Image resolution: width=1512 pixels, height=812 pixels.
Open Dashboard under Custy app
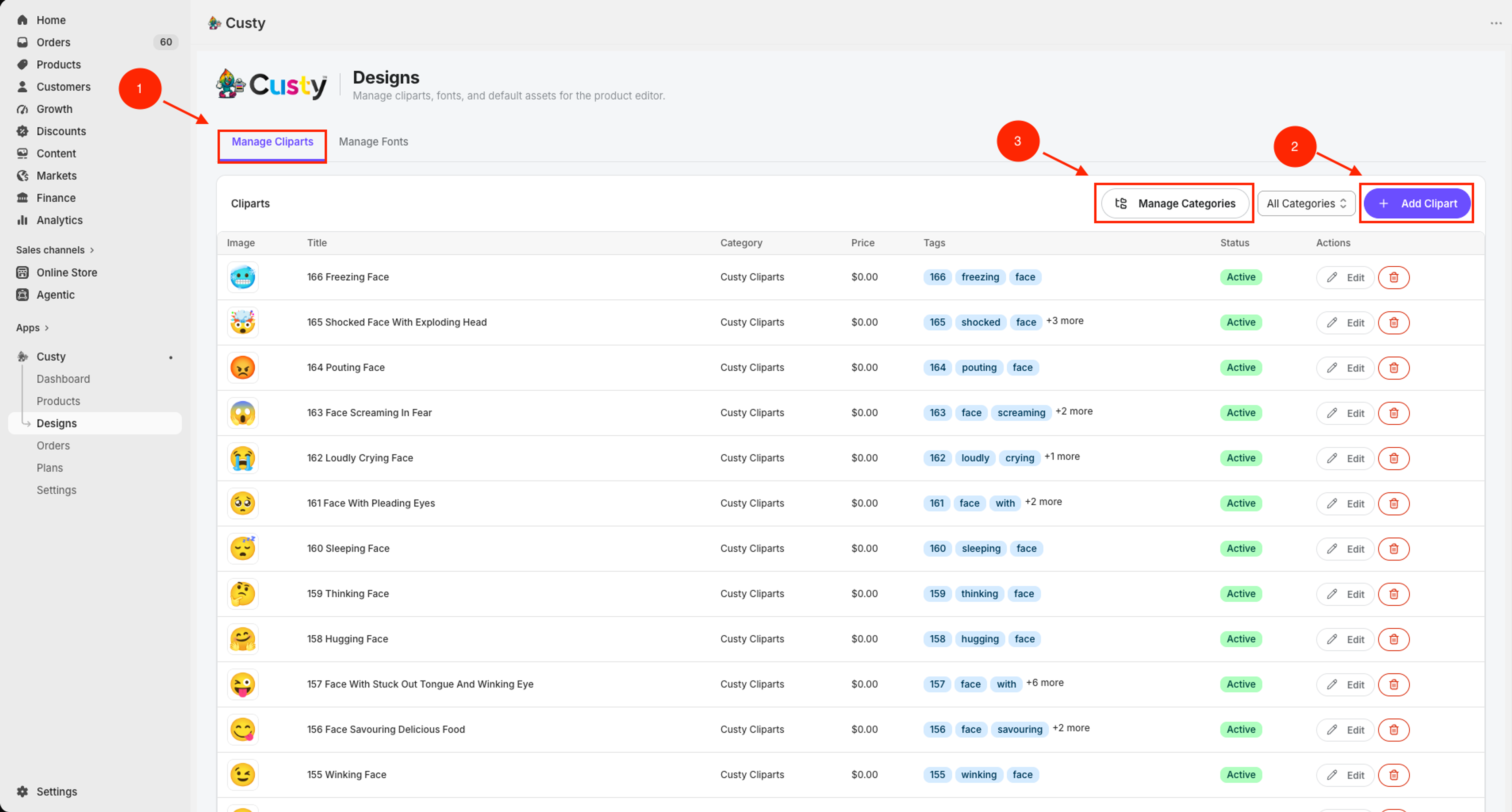click(x=63, y=379)
